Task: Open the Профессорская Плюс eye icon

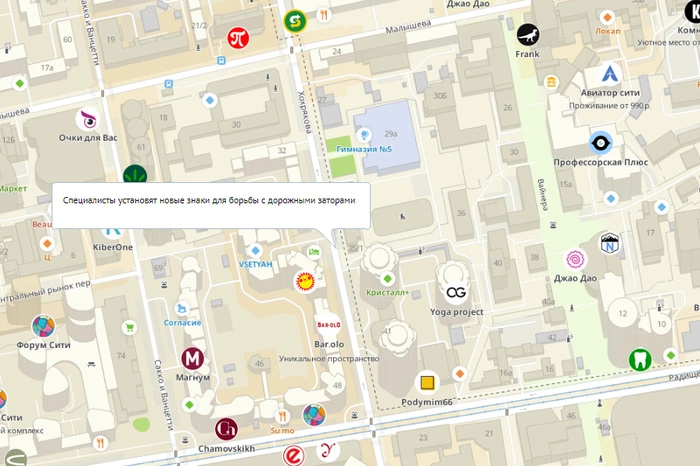Action: click(x=601, y=142)
